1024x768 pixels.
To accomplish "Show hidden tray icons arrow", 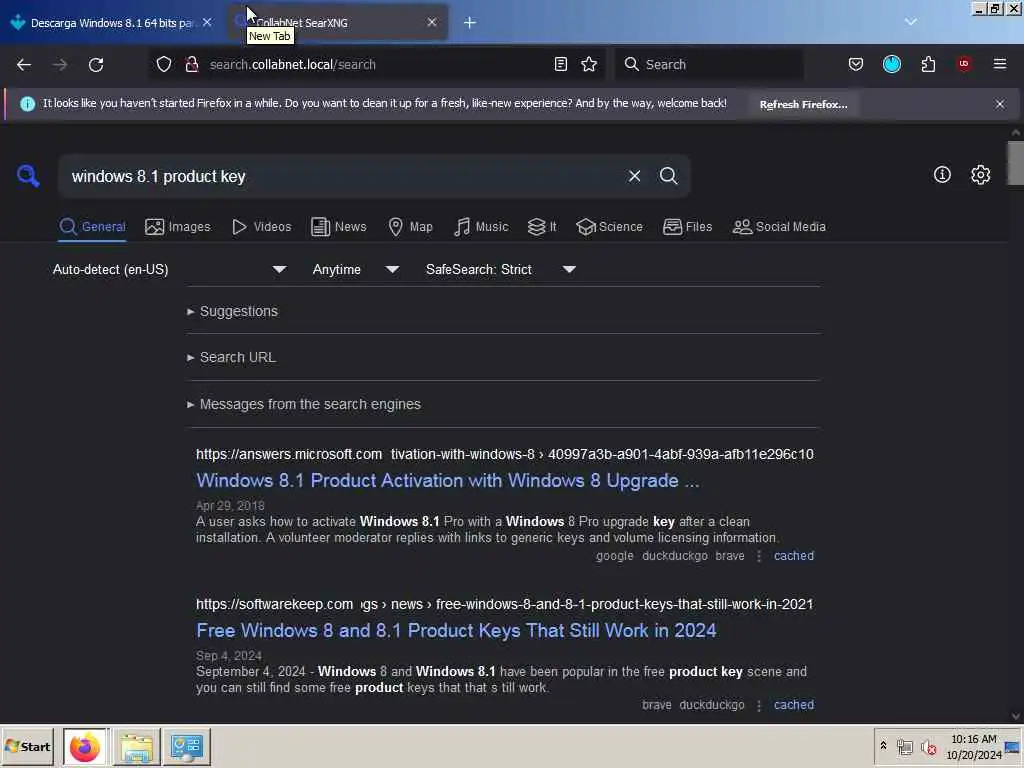I will (x=884, y=746).
